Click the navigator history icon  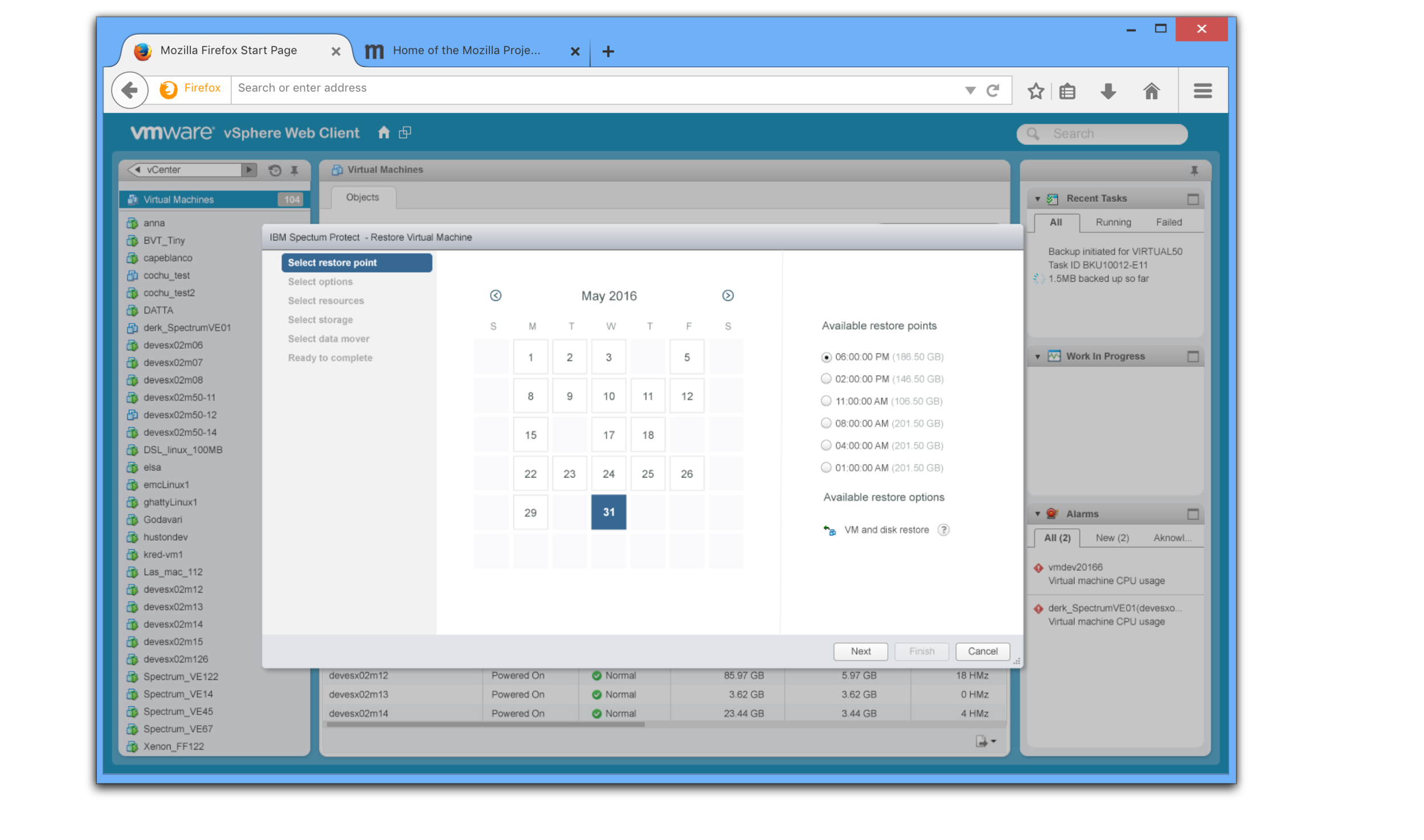pos(275,170)
